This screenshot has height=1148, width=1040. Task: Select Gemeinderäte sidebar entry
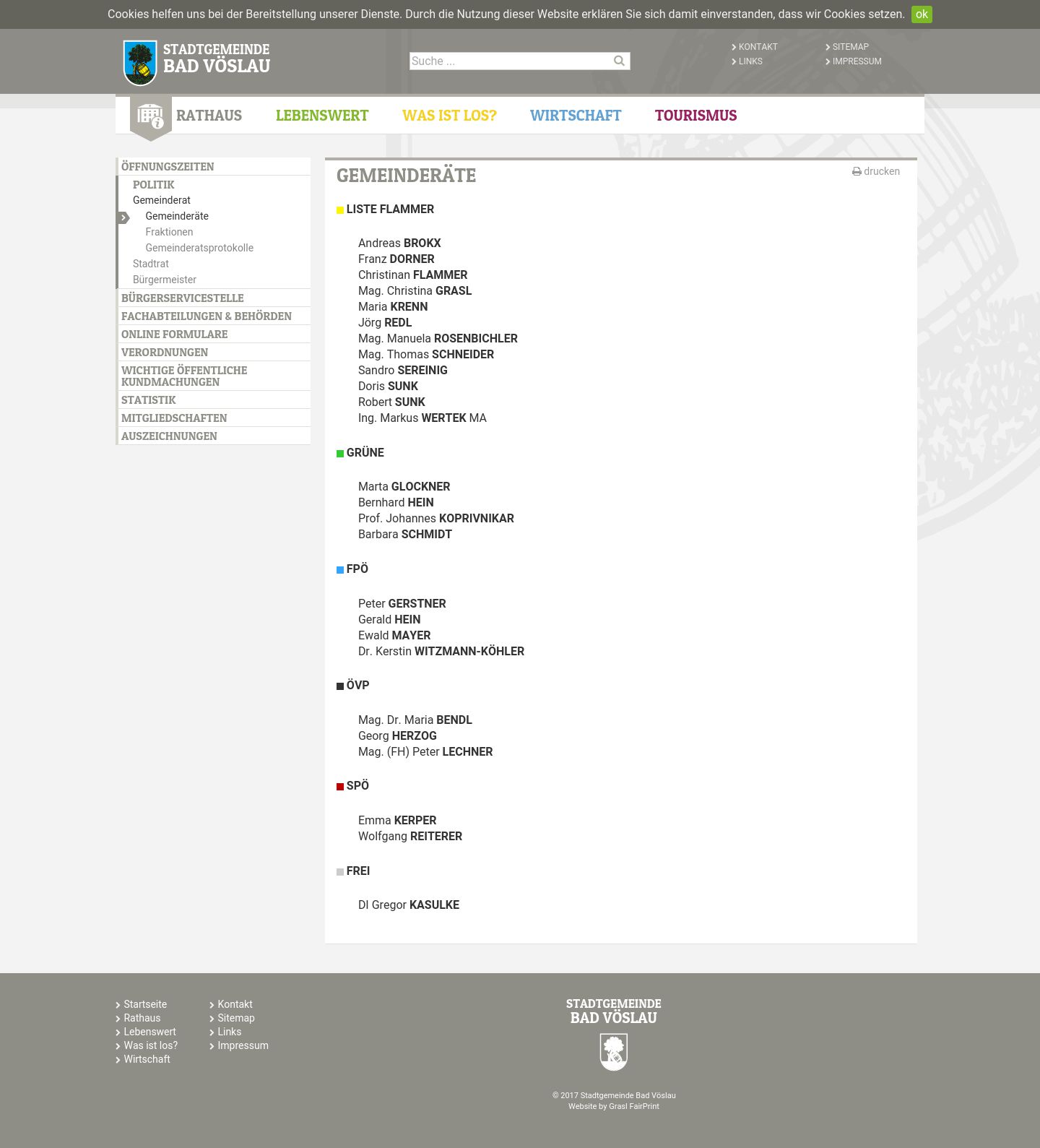pyautogui.click(x=177, y=216)
